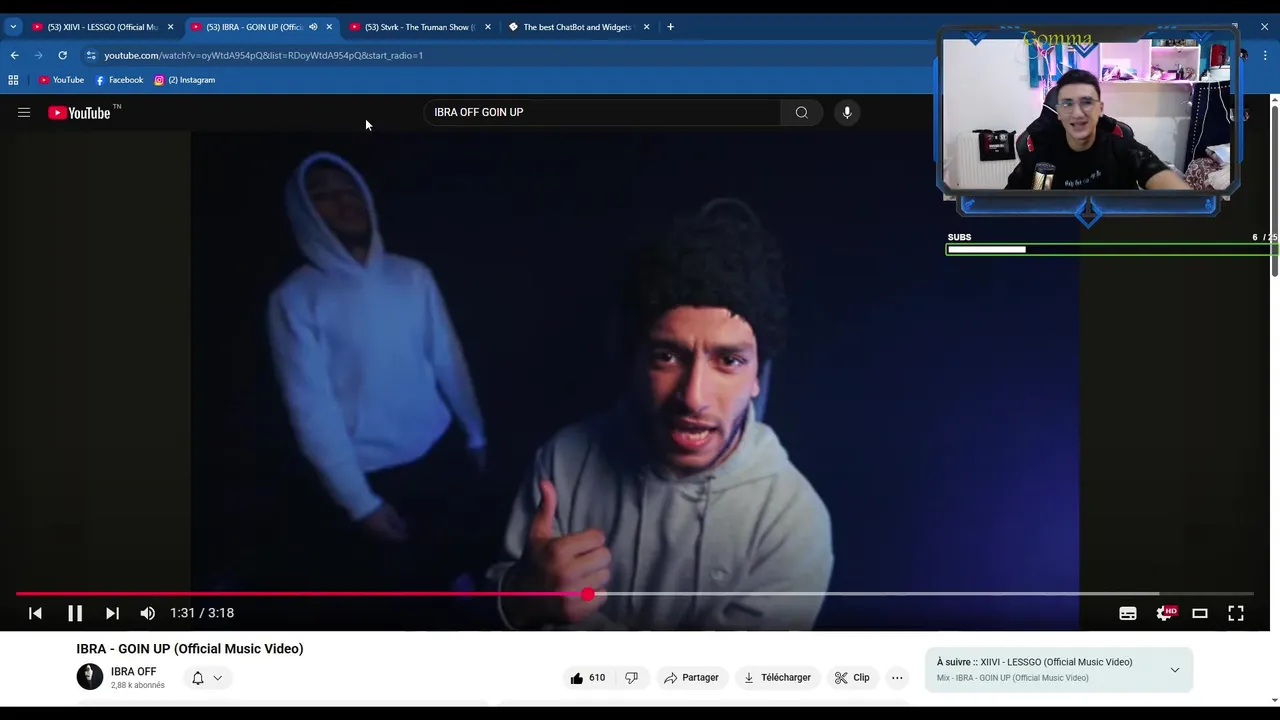
Task: Skip to the next video
Action: coord(112,613)
